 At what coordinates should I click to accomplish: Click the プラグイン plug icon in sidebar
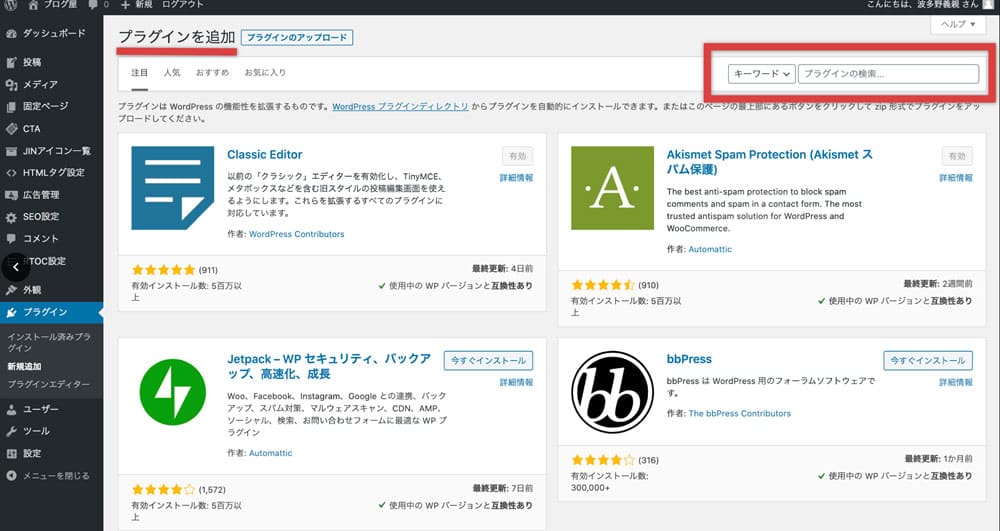pyautogui.click(x=11, y=312)
